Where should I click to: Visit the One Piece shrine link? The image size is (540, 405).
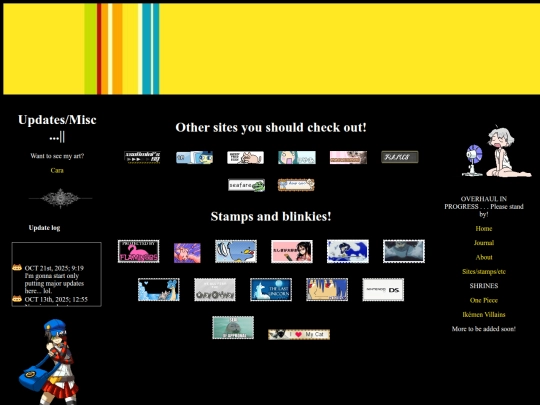click(484, 300)
